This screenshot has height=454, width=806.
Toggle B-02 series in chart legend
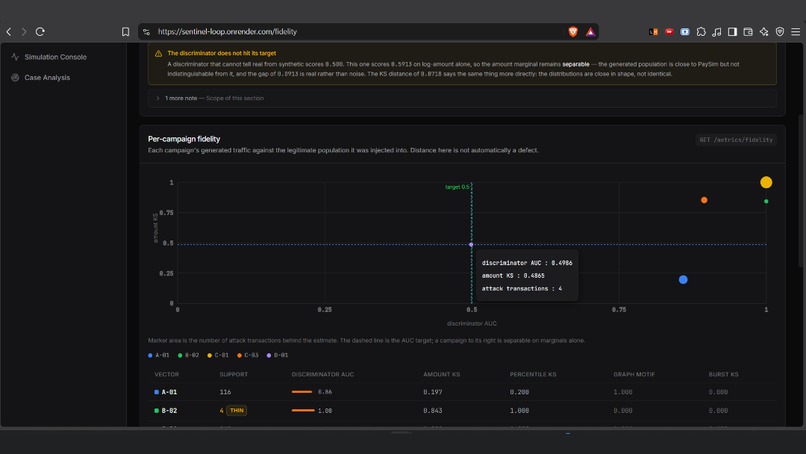pos(189,355)
